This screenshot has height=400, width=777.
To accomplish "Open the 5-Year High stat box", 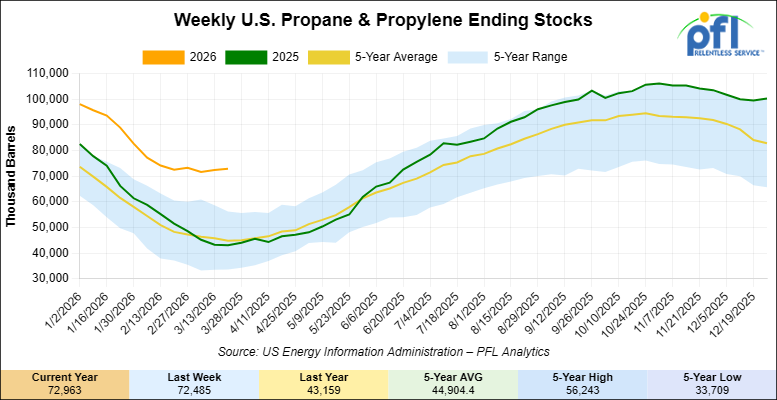I will pos(581,383).
